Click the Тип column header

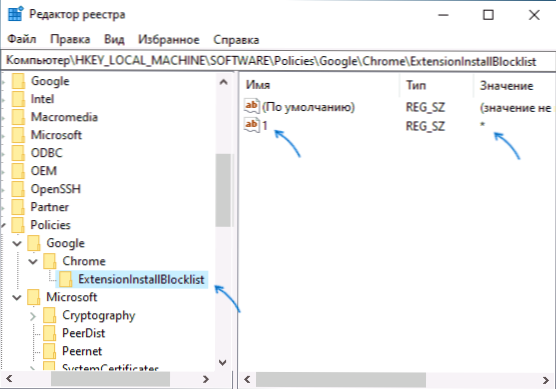[437, 85]
